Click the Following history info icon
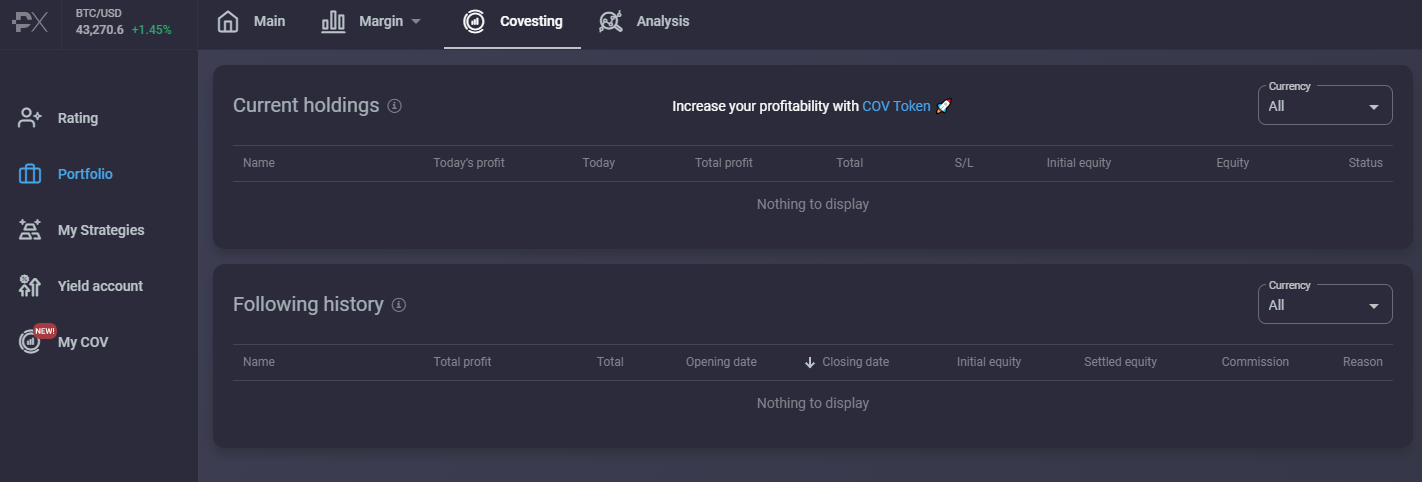1422x482 pixels. click(399, 305)
